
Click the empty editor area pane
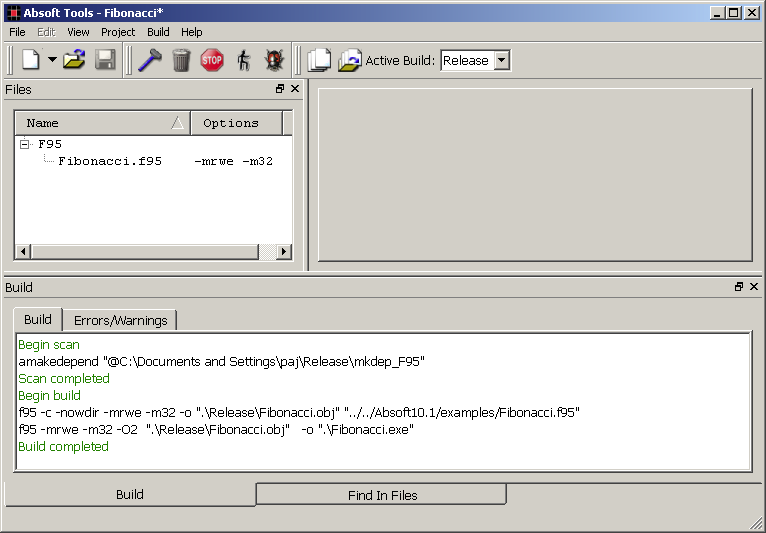[x=535, y=175]
